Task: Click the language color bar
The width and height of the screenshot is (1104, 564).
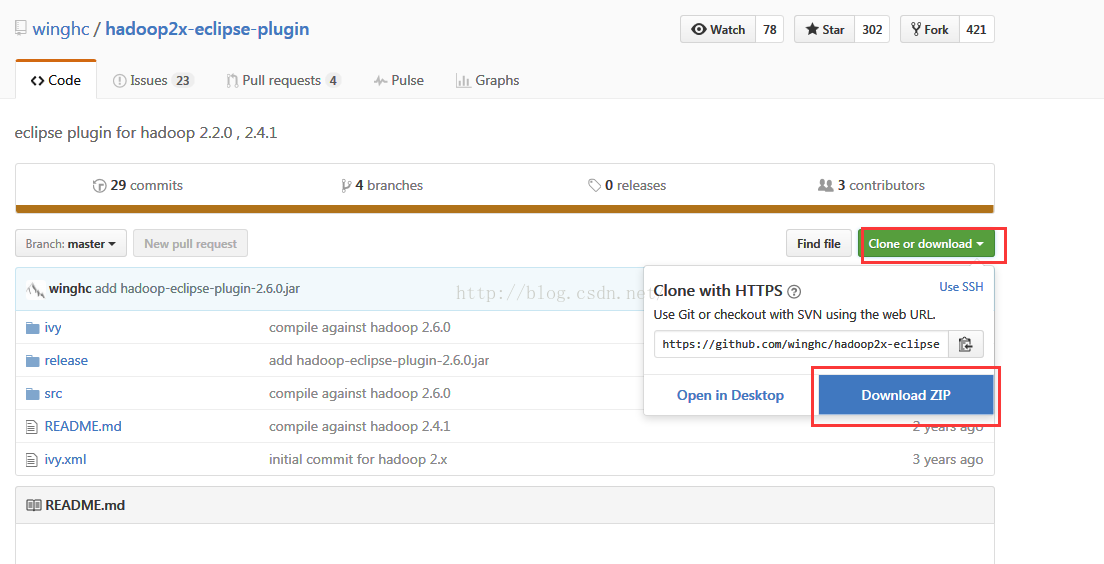Action: tap(504, 209)
